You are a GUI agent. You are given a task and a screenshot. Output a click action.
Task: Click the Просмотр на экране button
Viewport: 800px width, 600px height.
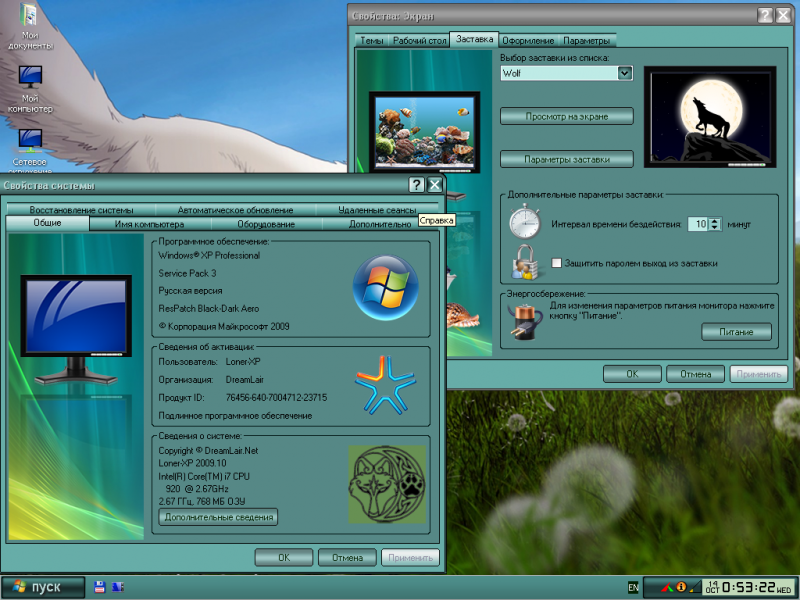tap(567, 116)
